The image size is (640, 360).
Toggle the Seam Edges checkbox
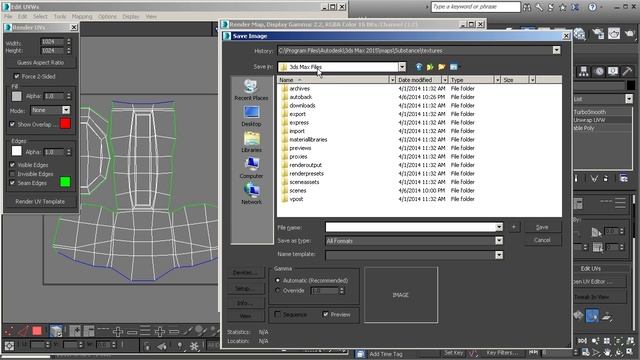(12, 183)
